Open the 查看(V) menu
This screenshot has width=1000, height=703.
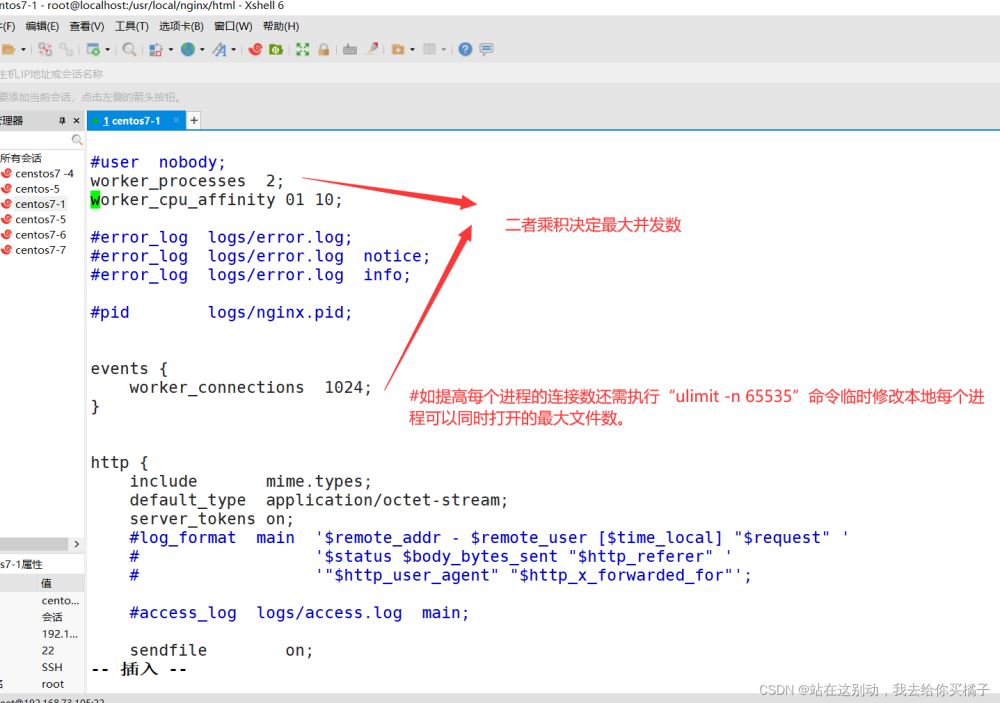87,26
